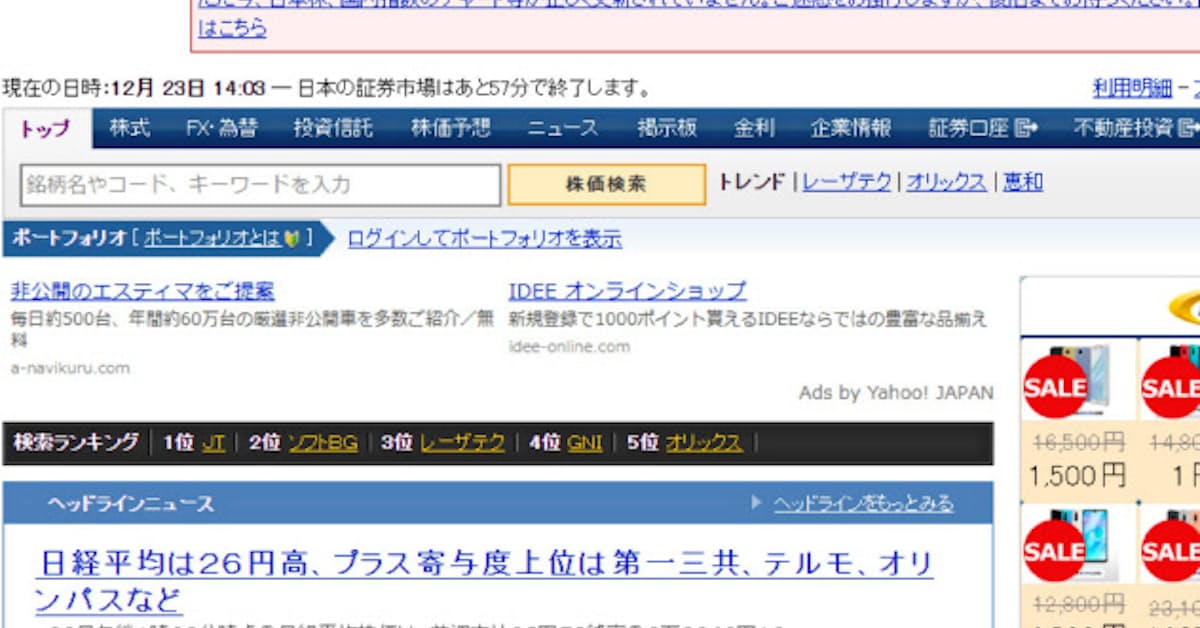Screen dimensions: 1200x628
Task: Click the ポートフォリオとは help link
Action: (x=220, y=238)
